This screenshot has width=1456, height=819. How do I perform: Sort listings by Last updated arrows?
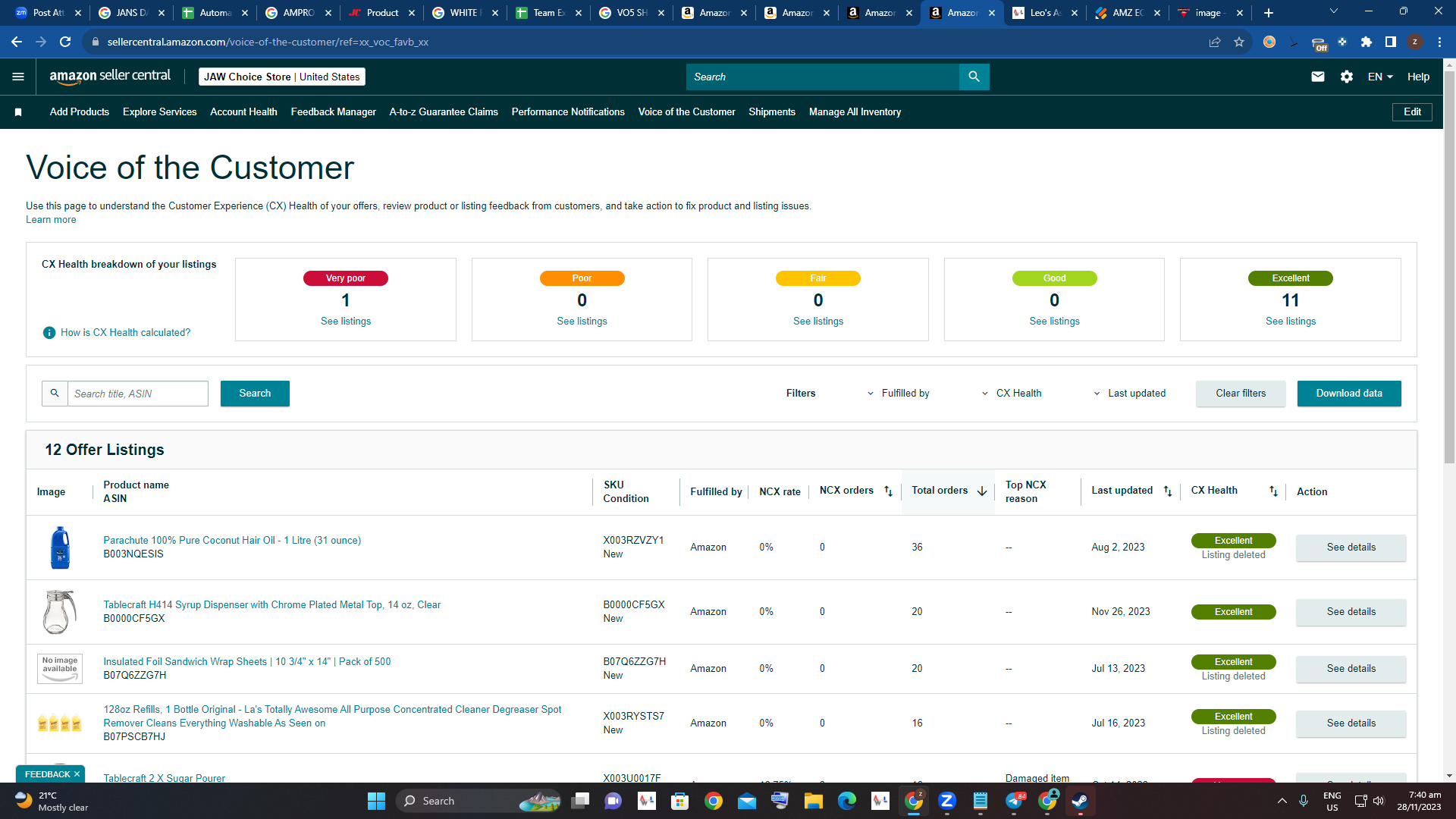(1168, 491)
